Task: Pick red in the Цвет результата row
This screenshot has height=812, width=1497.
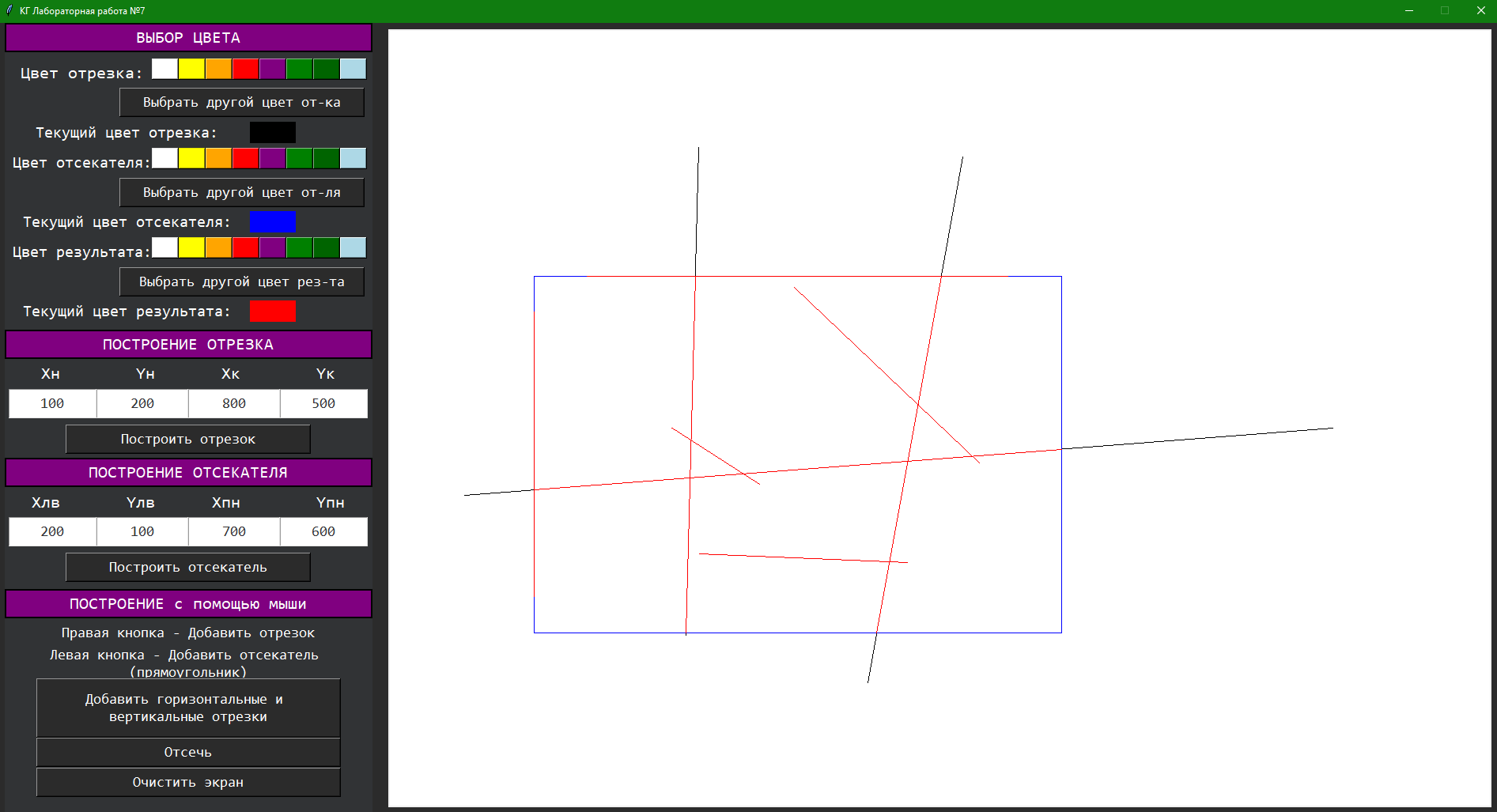Action: 245,248
